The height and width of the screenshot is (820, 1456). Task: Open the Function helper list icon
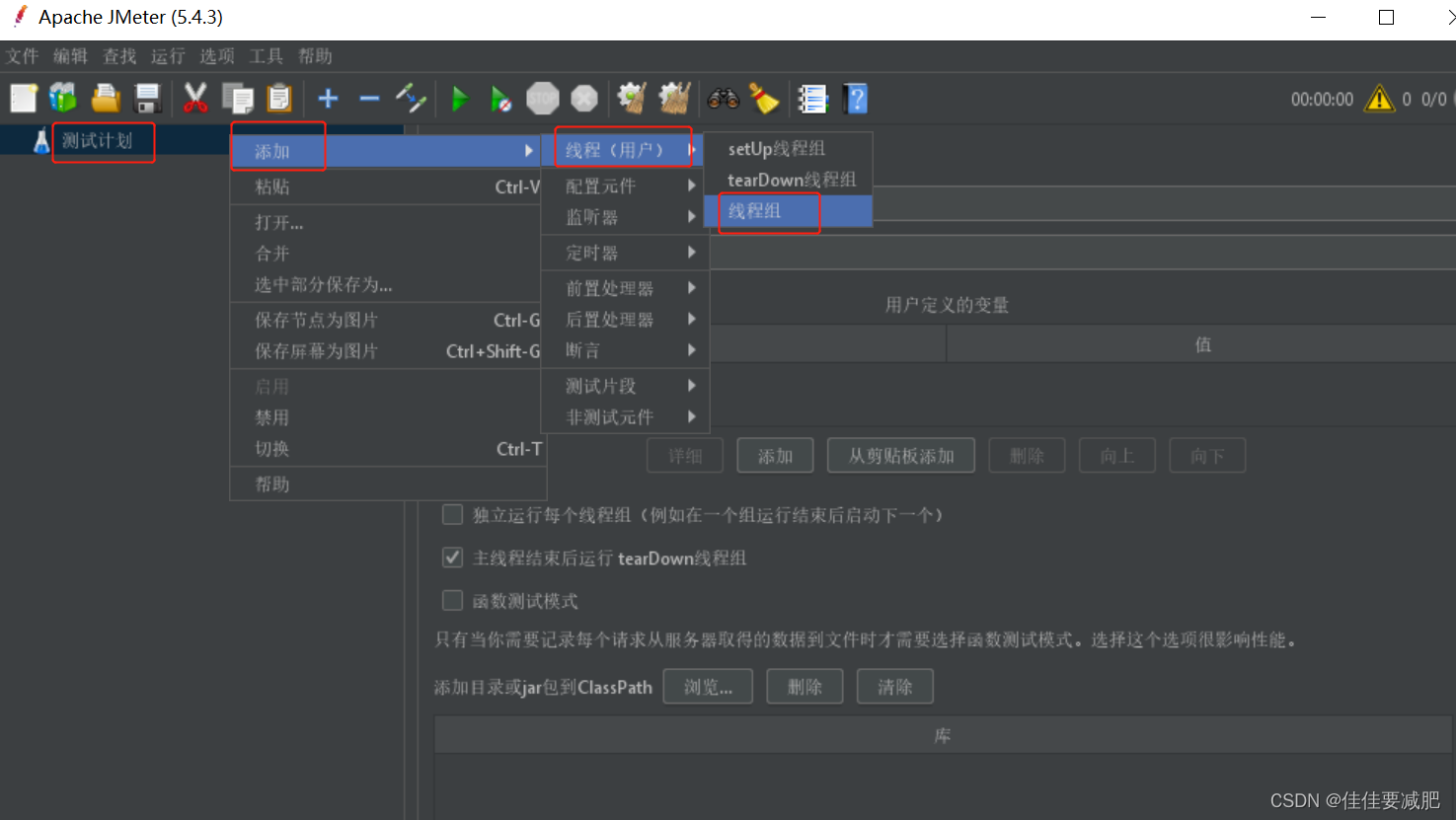[x=812, y=99]
